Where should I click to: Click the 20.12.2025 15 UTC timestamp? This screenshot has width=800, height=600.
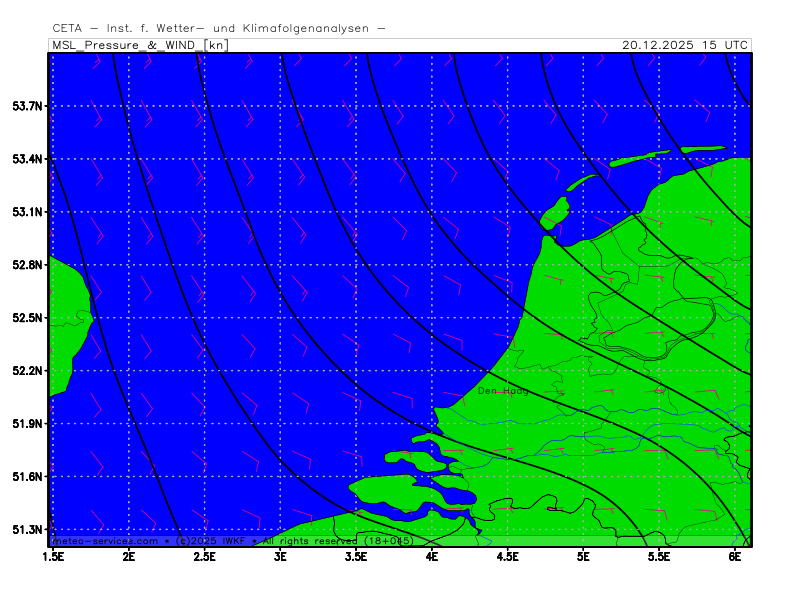click(x=684, y=45)
